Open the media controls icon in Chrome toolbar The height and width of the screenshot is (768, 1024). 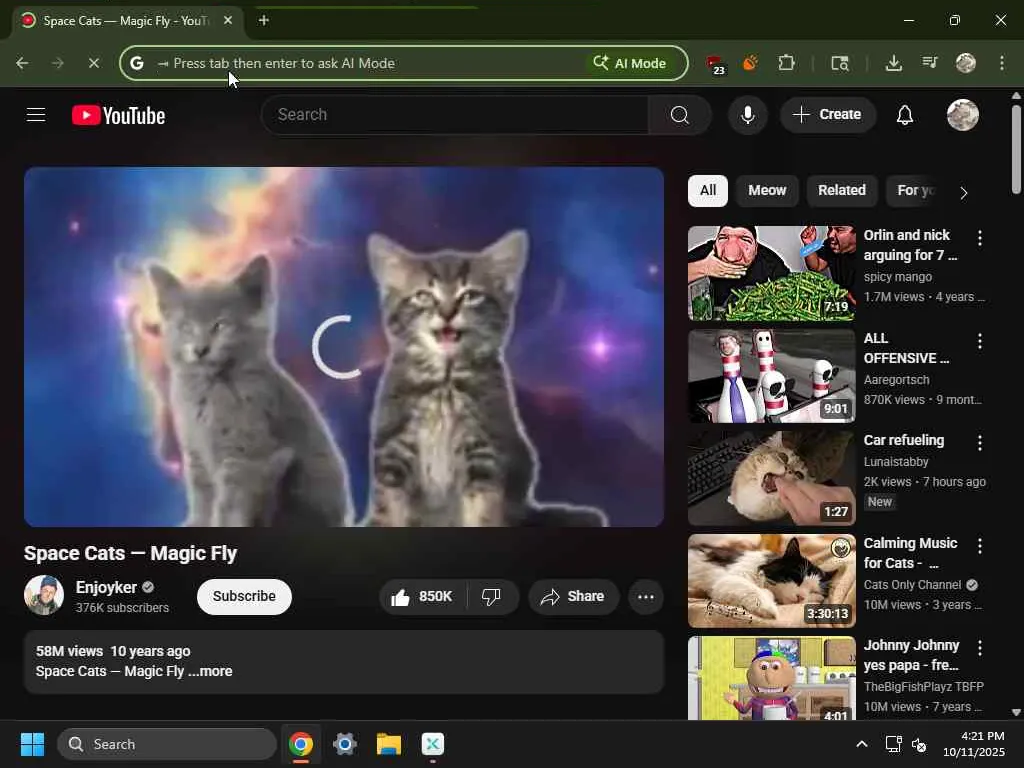click(930, 63)
